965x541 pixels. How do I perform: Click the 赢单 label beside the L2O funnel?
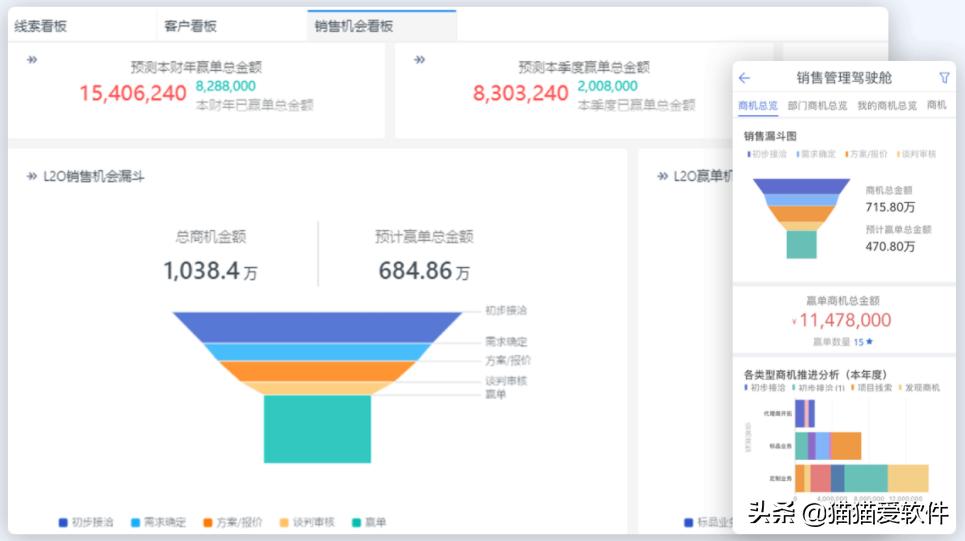(x=495, y=394)
